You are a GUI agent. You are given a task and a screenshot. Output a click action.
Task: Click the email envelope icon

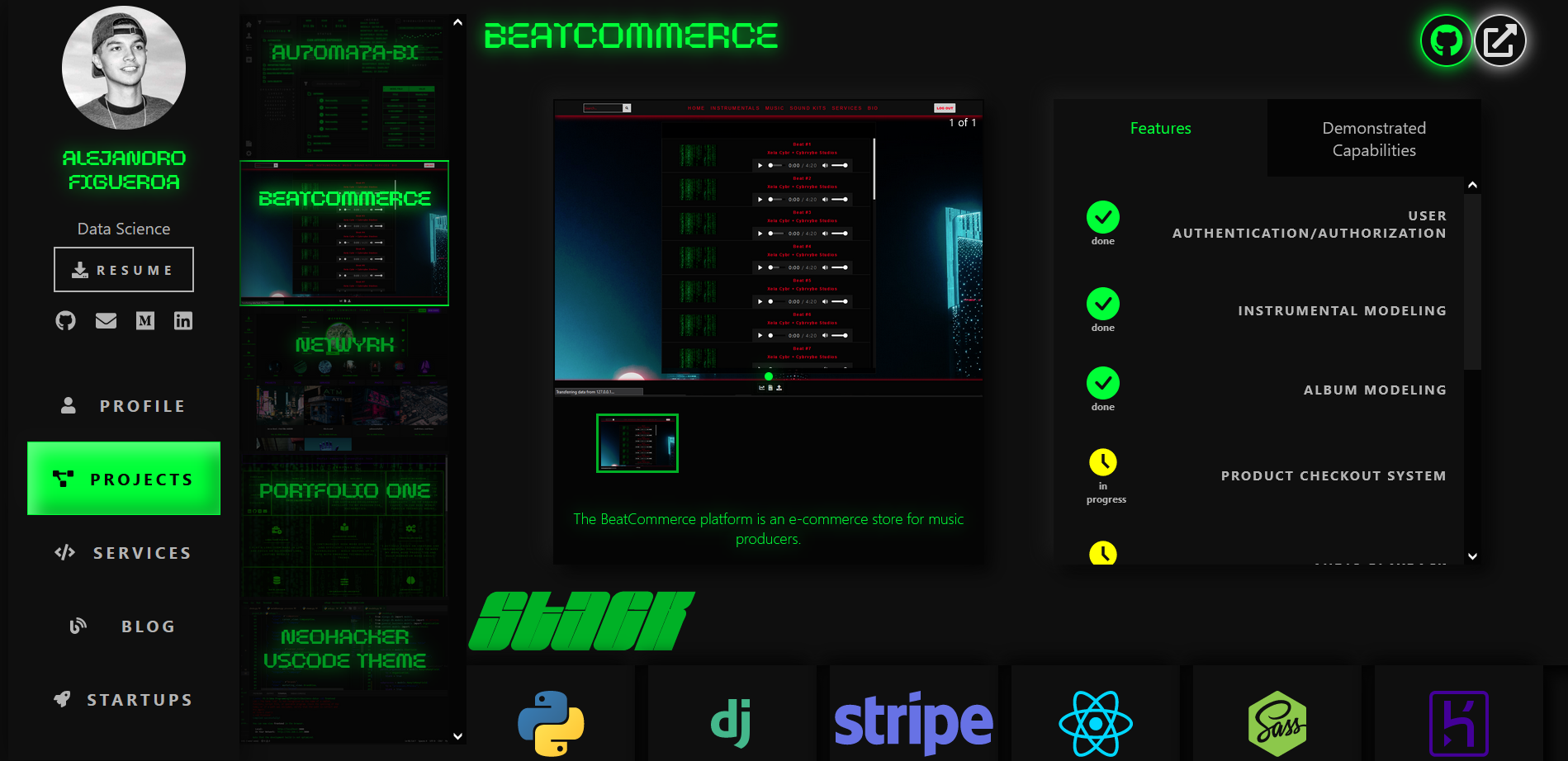(x=106, y=321)
